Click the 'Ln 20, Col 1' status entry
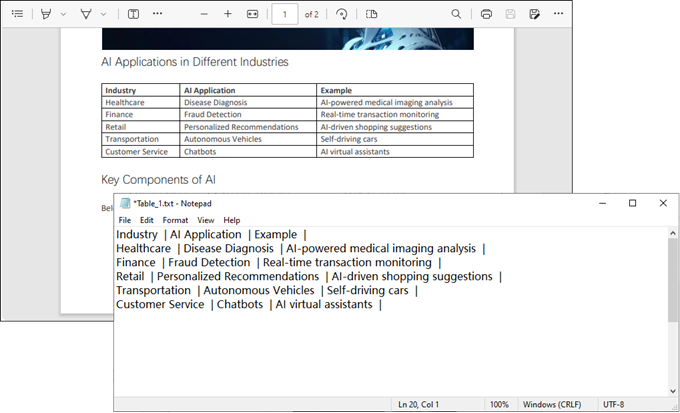 [418, 404]
